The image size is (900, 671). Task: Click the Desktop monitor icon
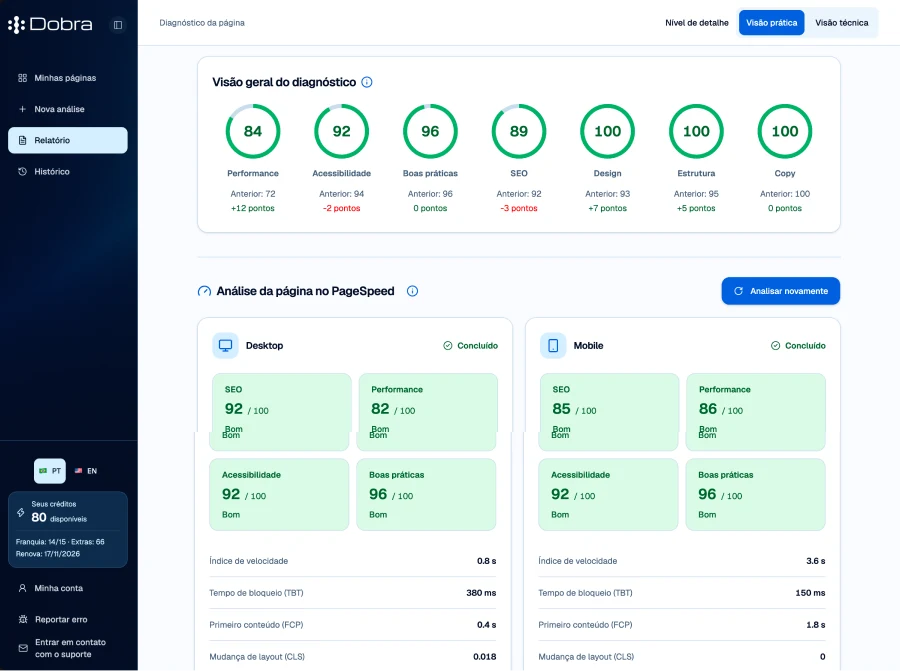click(x=226, y=346)
